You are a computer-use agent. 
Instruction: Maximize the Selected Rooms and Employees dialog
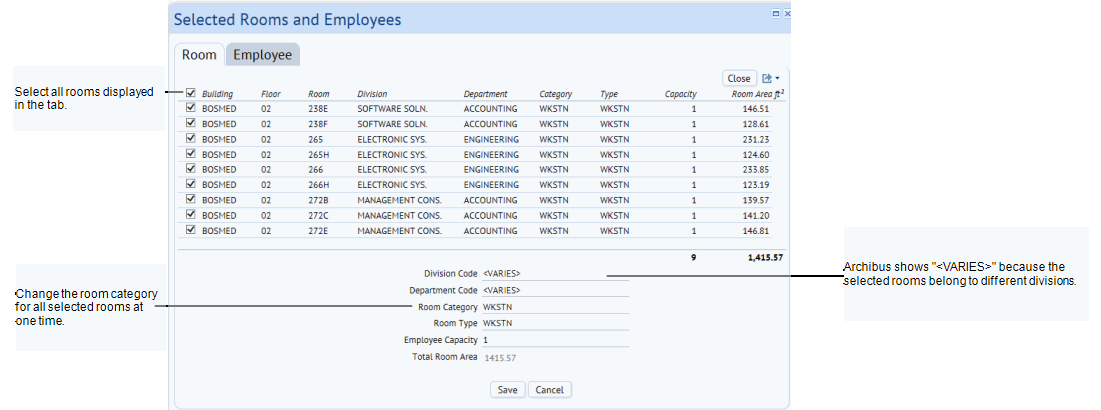[776, 14]
